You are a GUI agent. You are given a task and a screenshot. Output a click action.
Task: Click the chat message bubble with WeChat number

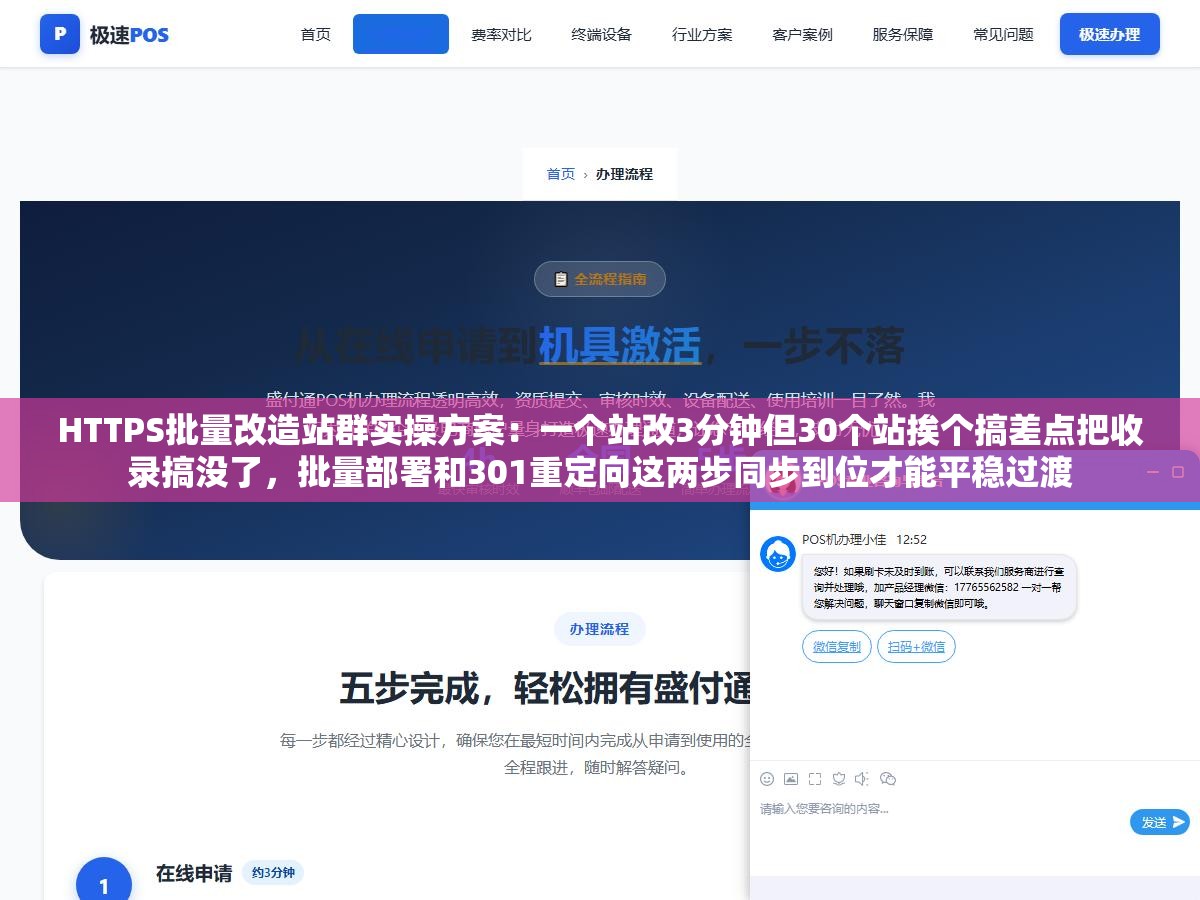[x=939, y=587]
